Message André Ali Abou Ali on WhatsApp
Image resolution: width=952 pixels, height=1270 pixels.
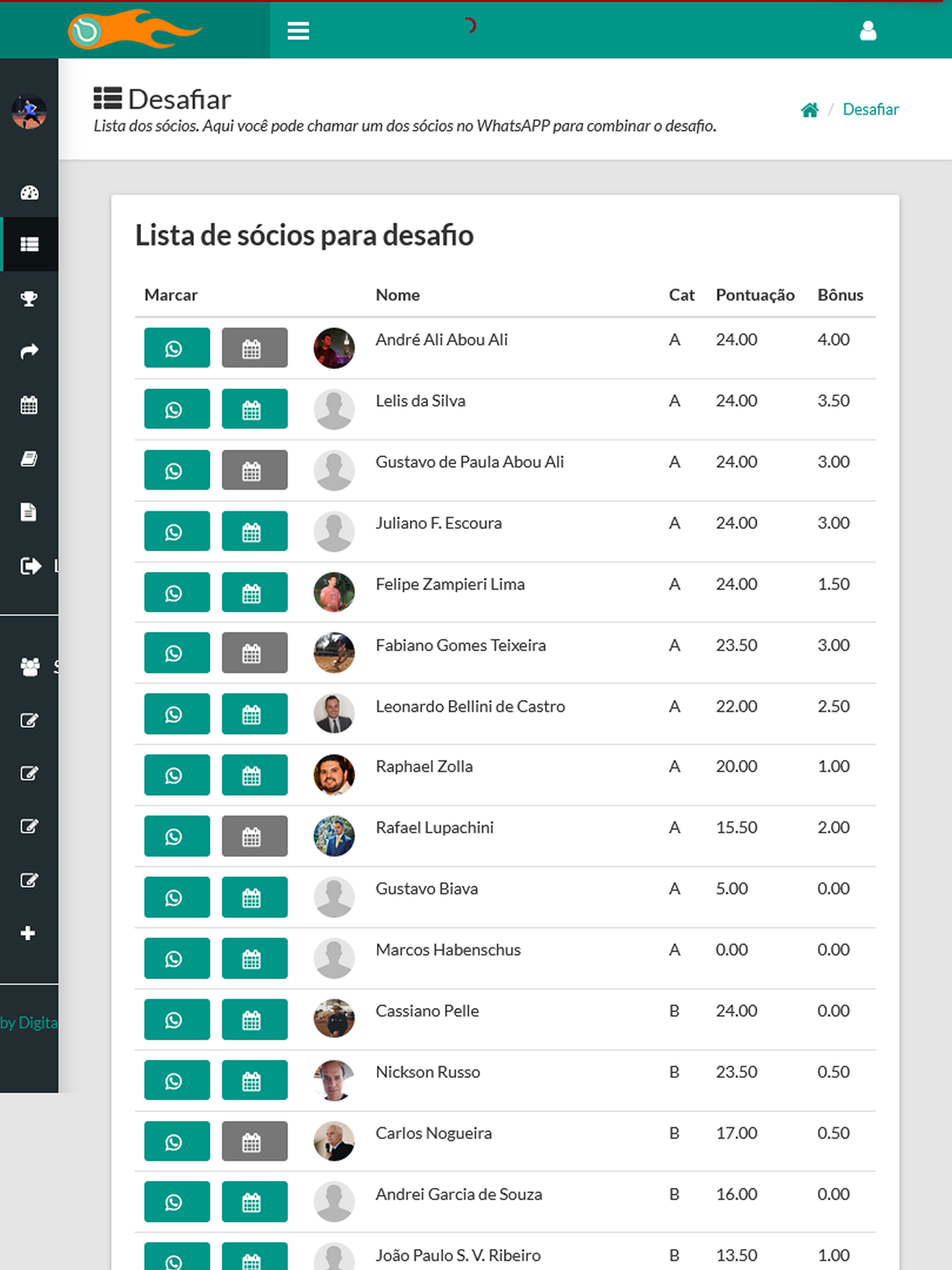tap(177, 347)
